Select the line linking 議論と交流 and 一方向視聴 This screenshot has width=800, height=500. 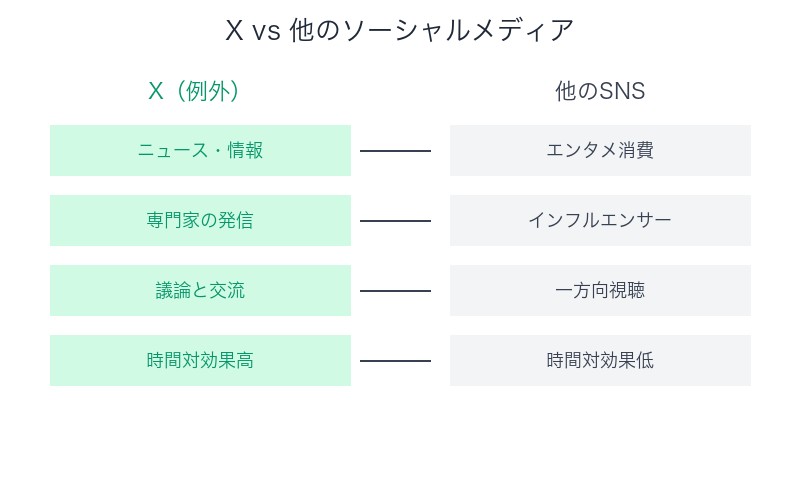pos(395,291)
